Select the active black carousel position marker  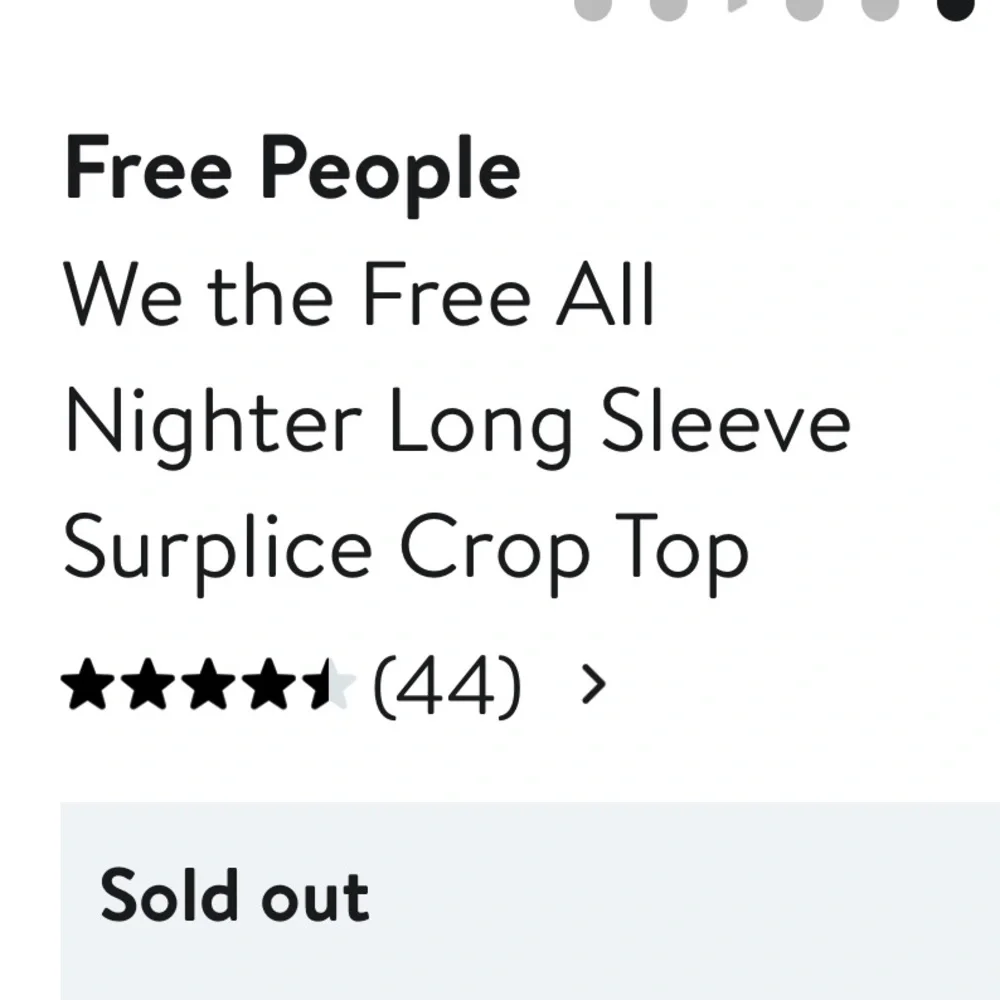tap(955, 10)
